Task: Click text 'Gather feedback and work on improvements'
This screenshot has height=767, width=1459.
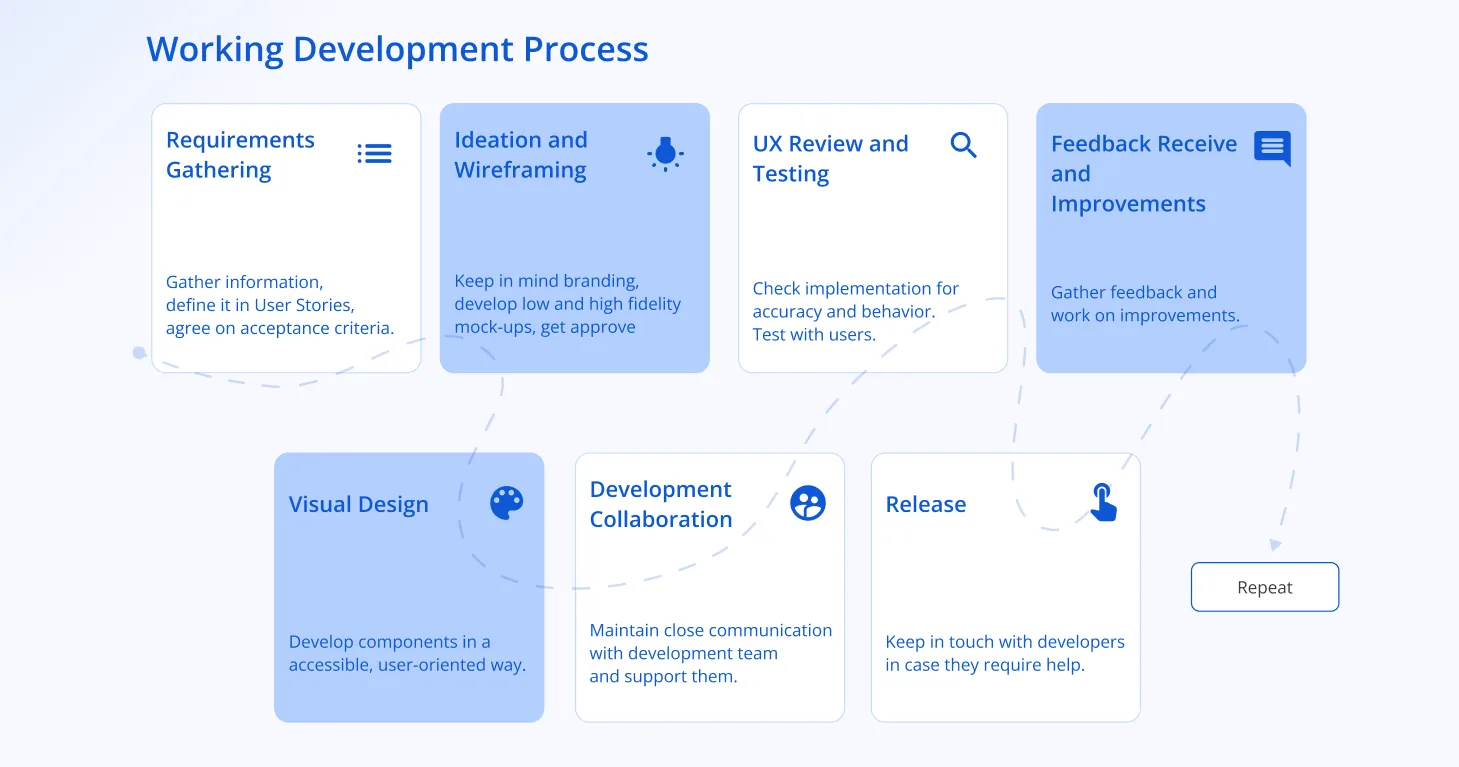Action: click(1145, 304)
